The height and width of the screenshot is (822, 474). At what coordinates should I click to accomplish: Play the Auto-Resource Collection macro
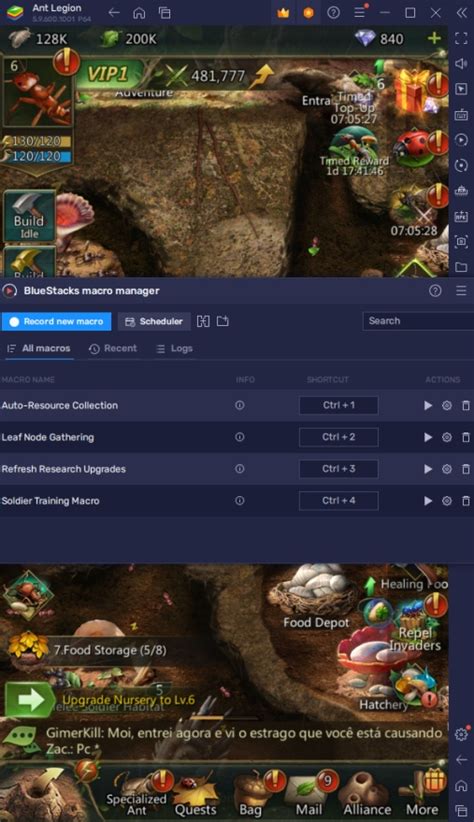(428, 405)
